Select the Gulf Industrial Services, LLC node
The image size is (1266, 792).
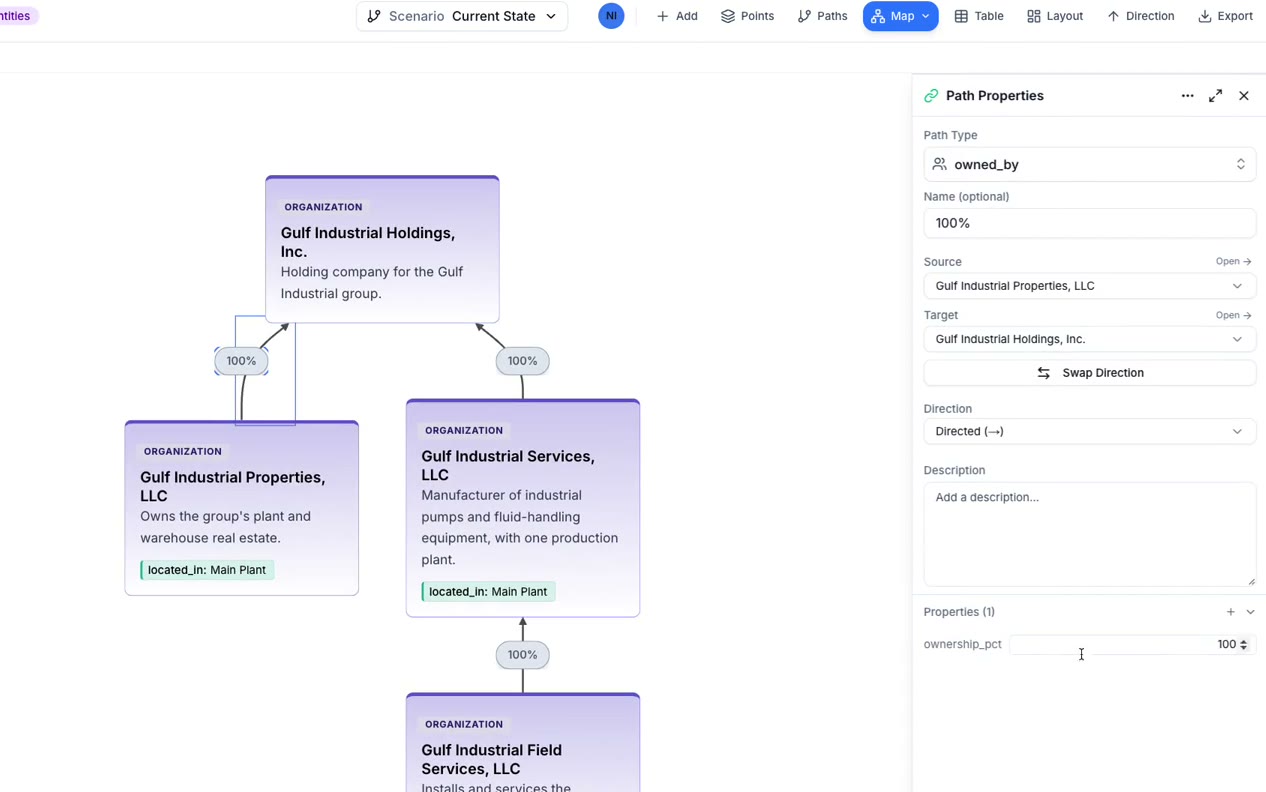523,508
